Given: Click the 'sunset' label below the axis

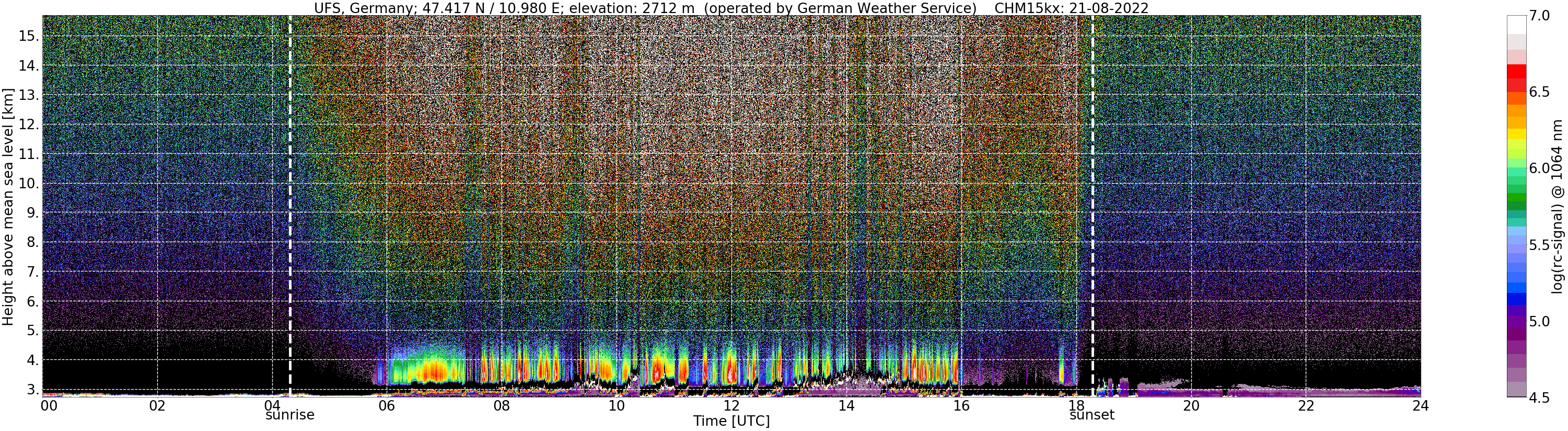Looking at the screenshot, I should [x=1092, y=416].
